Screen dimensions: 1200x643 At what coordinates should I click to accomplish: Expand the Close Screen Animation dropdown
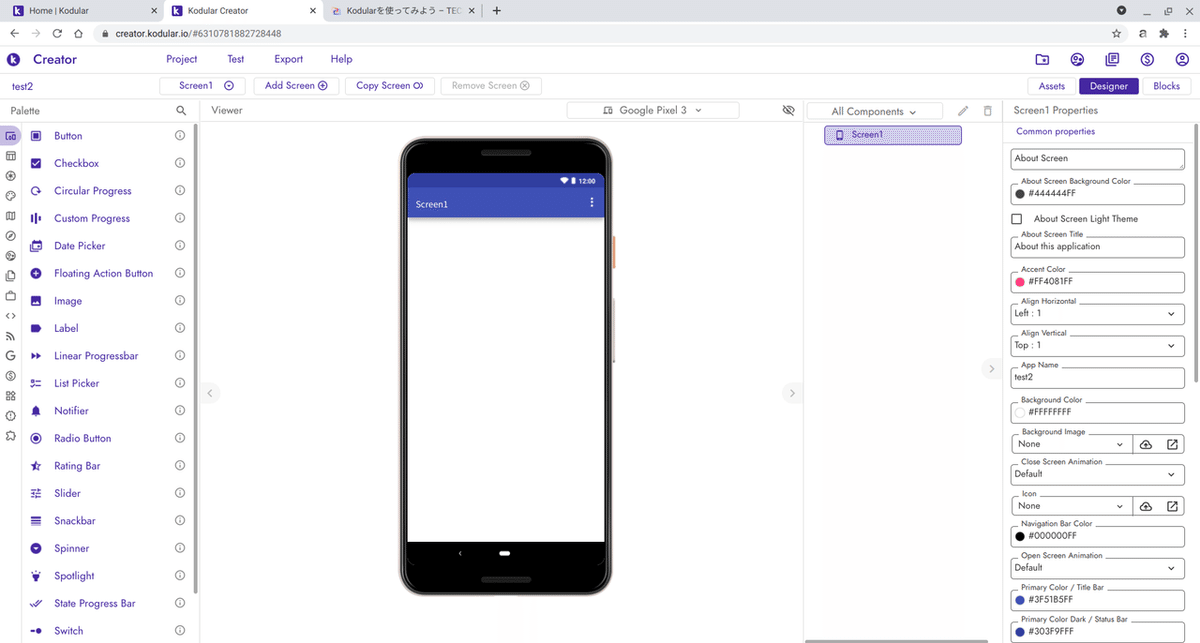tap(1098, 474)
